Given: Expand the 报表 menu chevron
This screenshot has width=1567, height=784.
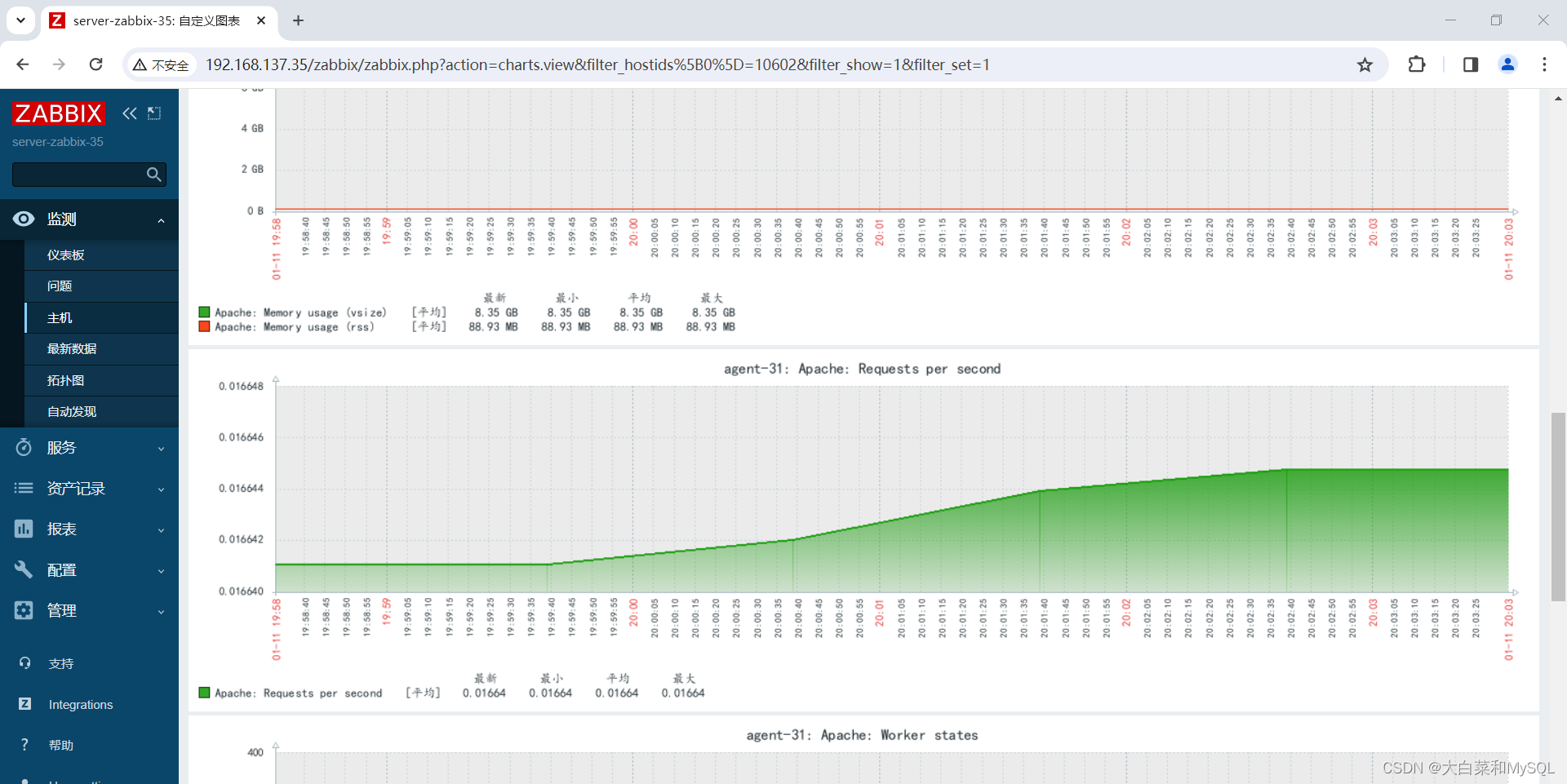Looking at the screenshot, I should (161, 530).
